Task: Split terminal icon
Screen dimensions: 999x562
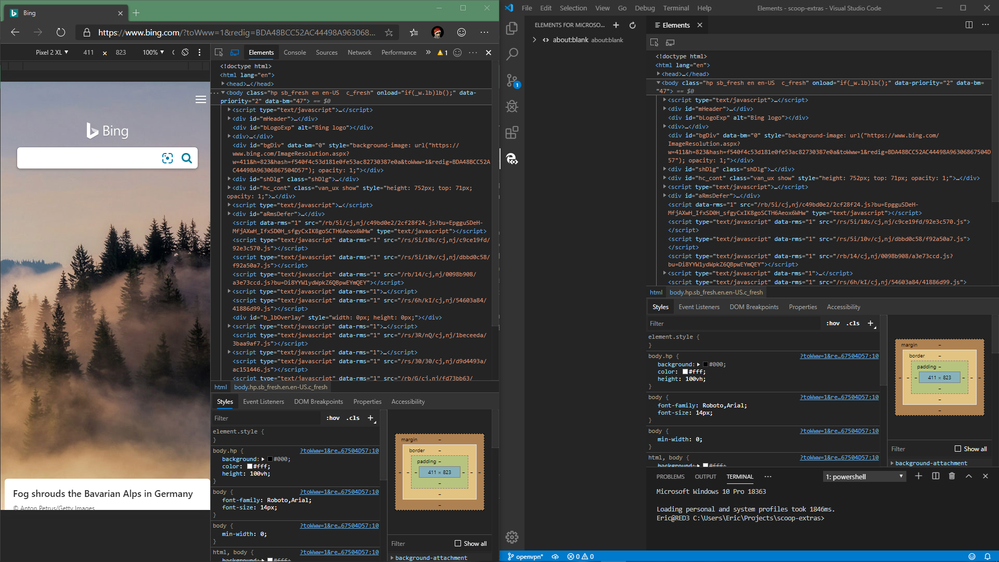Action: click(x=935, y=476)
